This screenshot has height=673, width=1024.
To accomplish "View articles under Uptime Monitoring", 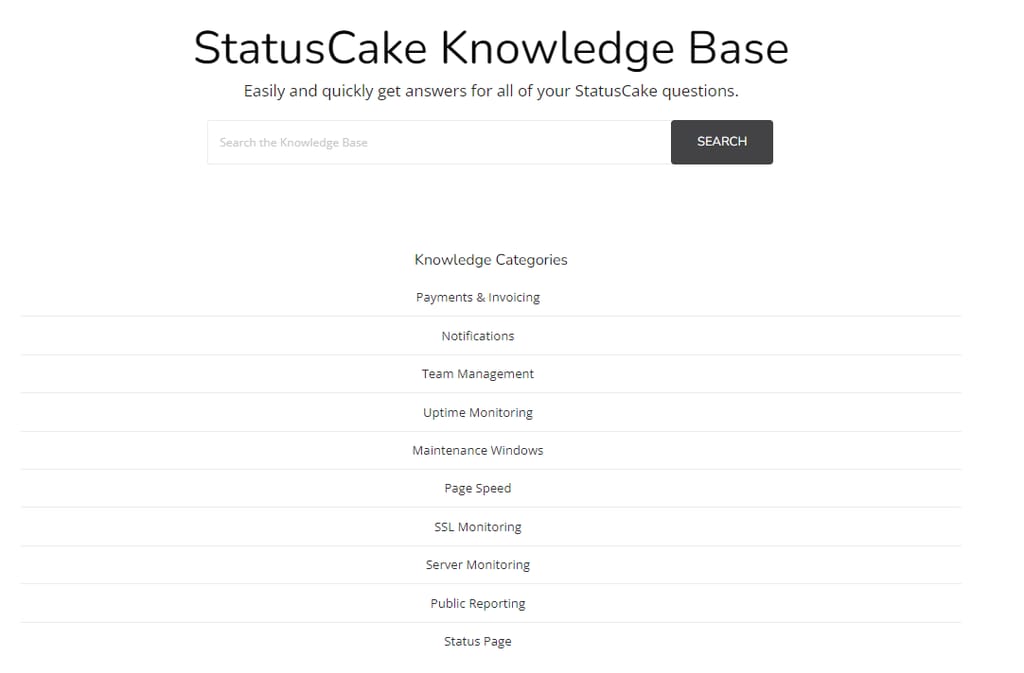I will click(478, 413).
